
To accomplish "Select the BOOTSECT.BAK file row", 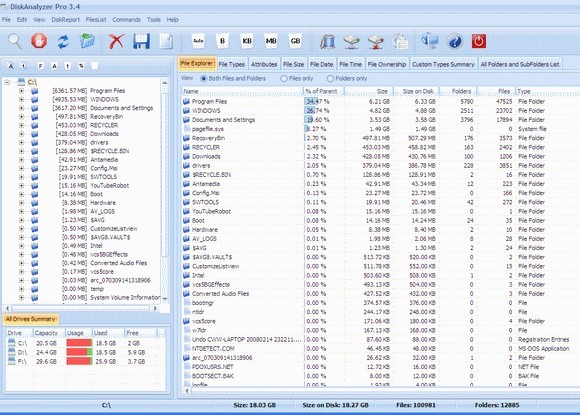I will click(381, 376).
